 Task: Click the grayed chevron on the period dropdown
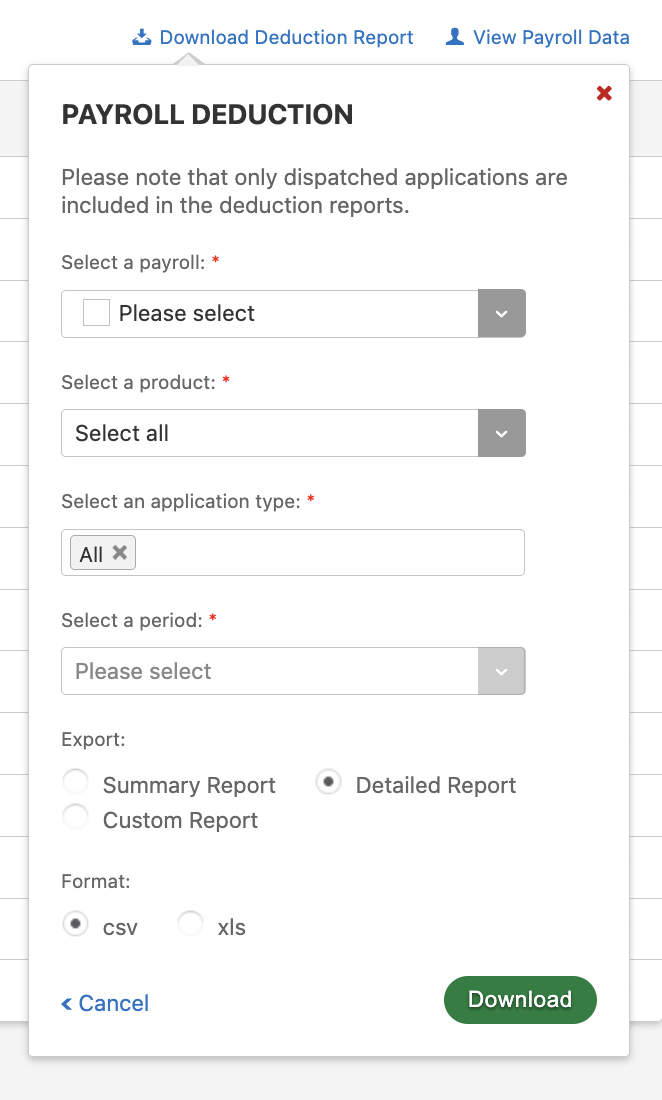(501, 671)
